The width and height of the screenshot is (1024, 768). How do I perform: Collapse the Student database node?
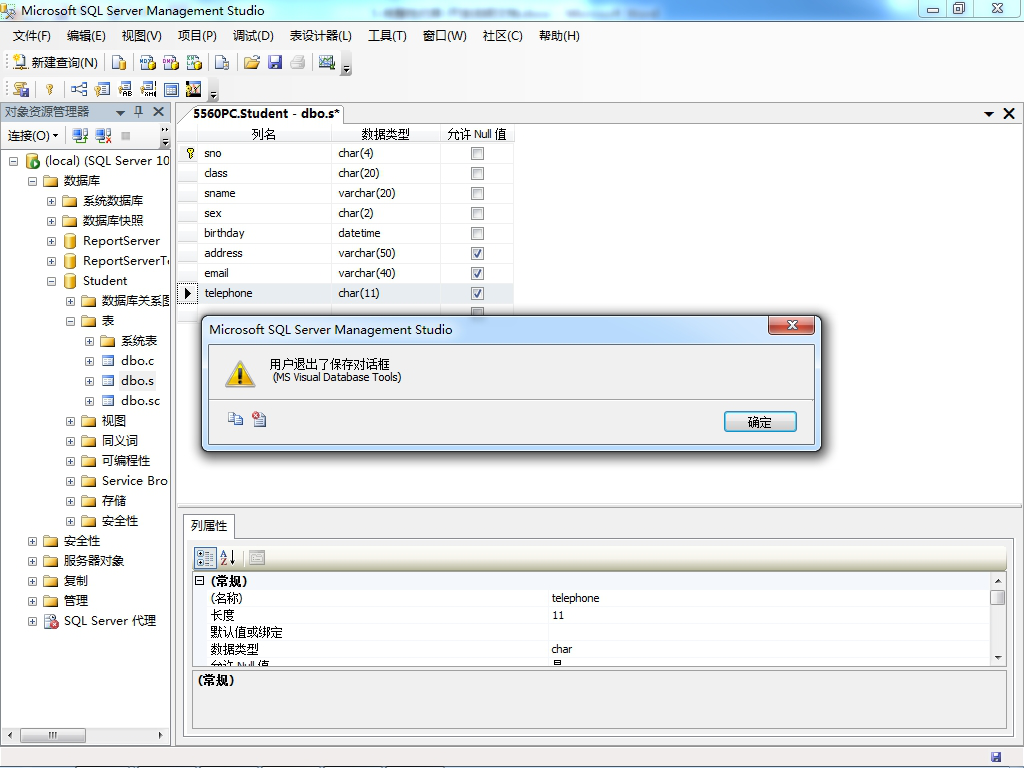[52, 281]
